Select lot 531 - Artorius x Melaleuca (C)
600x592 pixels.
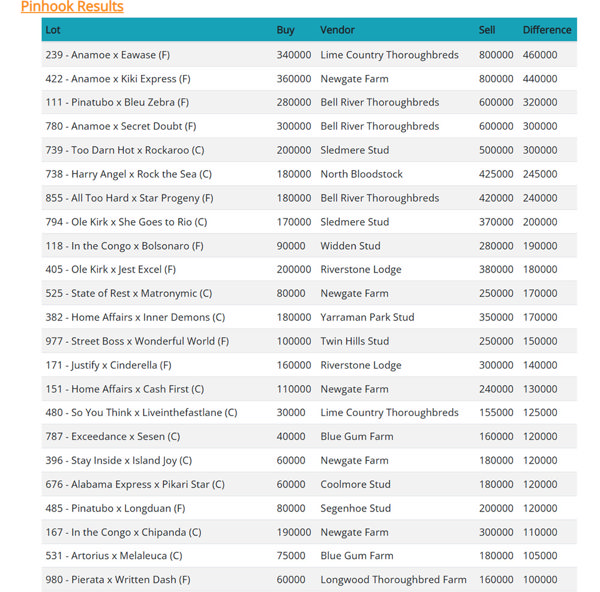pyautogui.click(x=114, y=556)
